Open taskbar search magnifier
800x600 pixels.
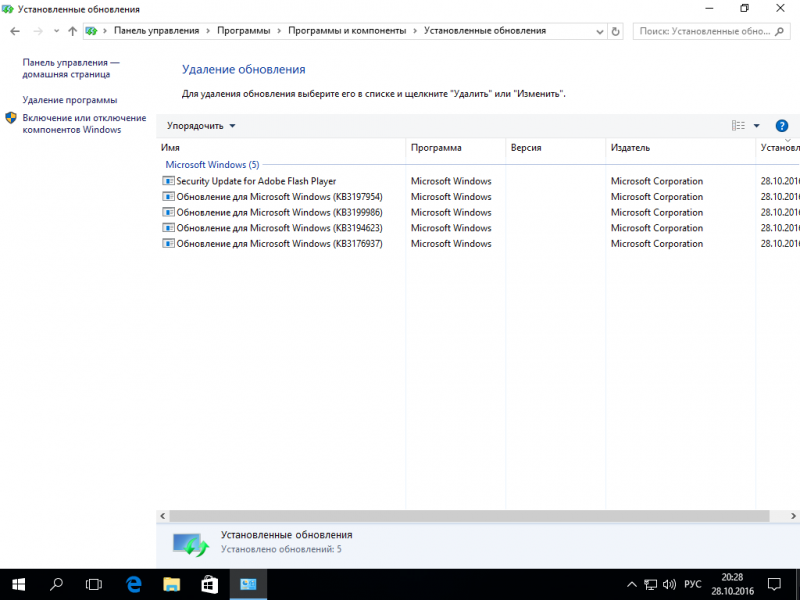56,584
